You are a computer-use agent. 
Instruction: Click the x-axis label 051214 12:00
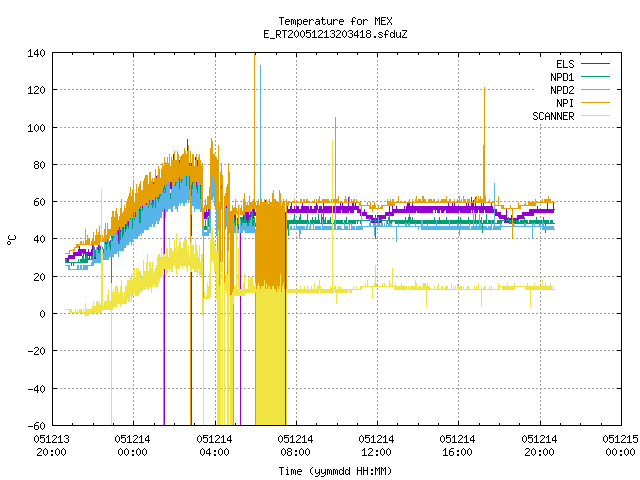pos(376,446)
